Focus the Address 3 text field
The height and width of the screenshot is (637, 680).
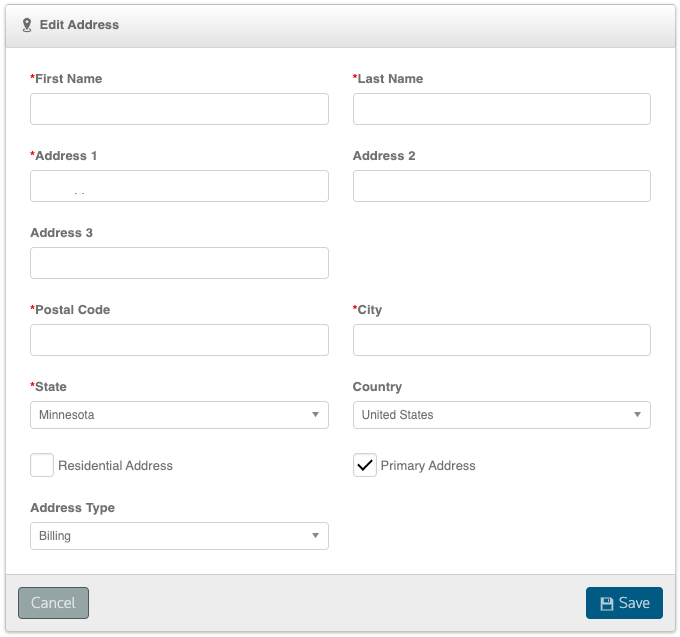click(179, 263)
